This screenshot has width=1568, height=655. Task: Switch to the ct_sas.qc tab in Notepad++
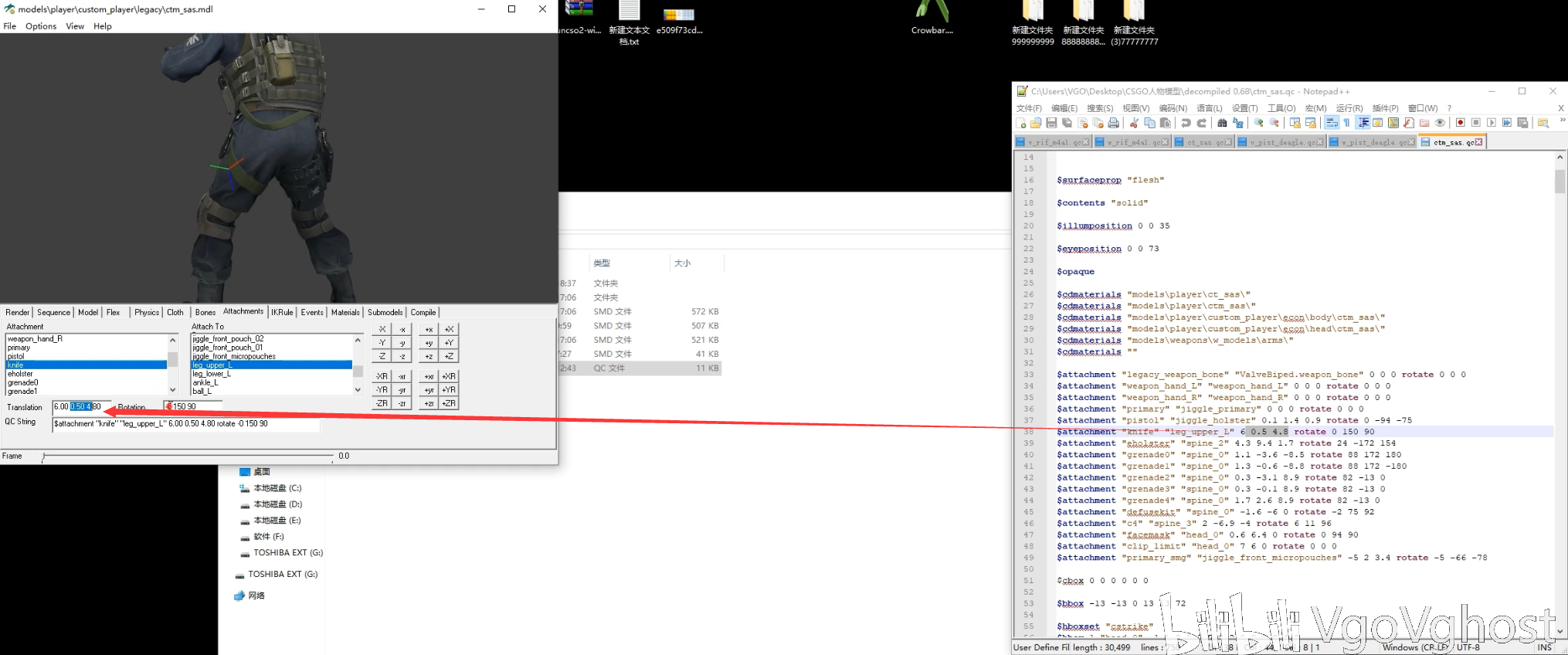point(1203,142)
